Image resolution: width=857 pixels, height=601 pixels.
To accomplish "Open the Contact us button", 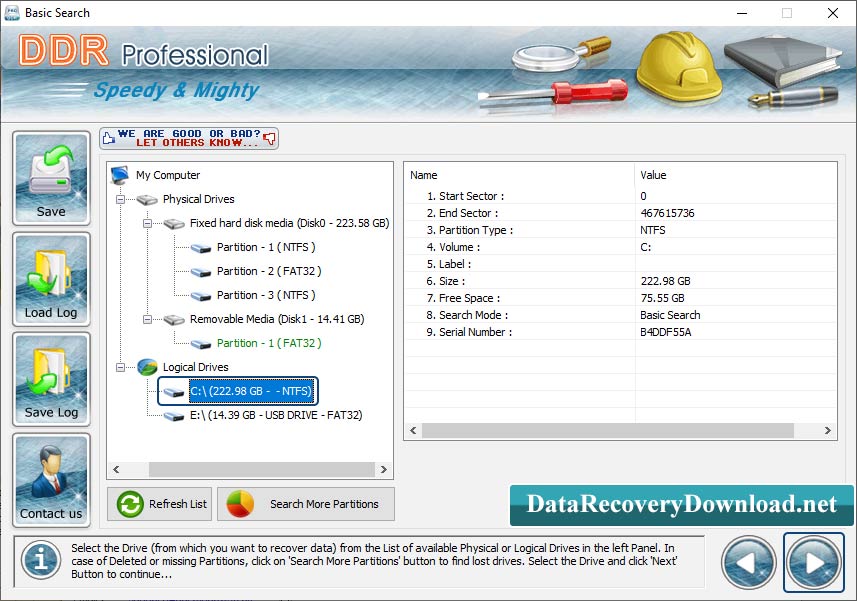I will (x=51, y=480).
